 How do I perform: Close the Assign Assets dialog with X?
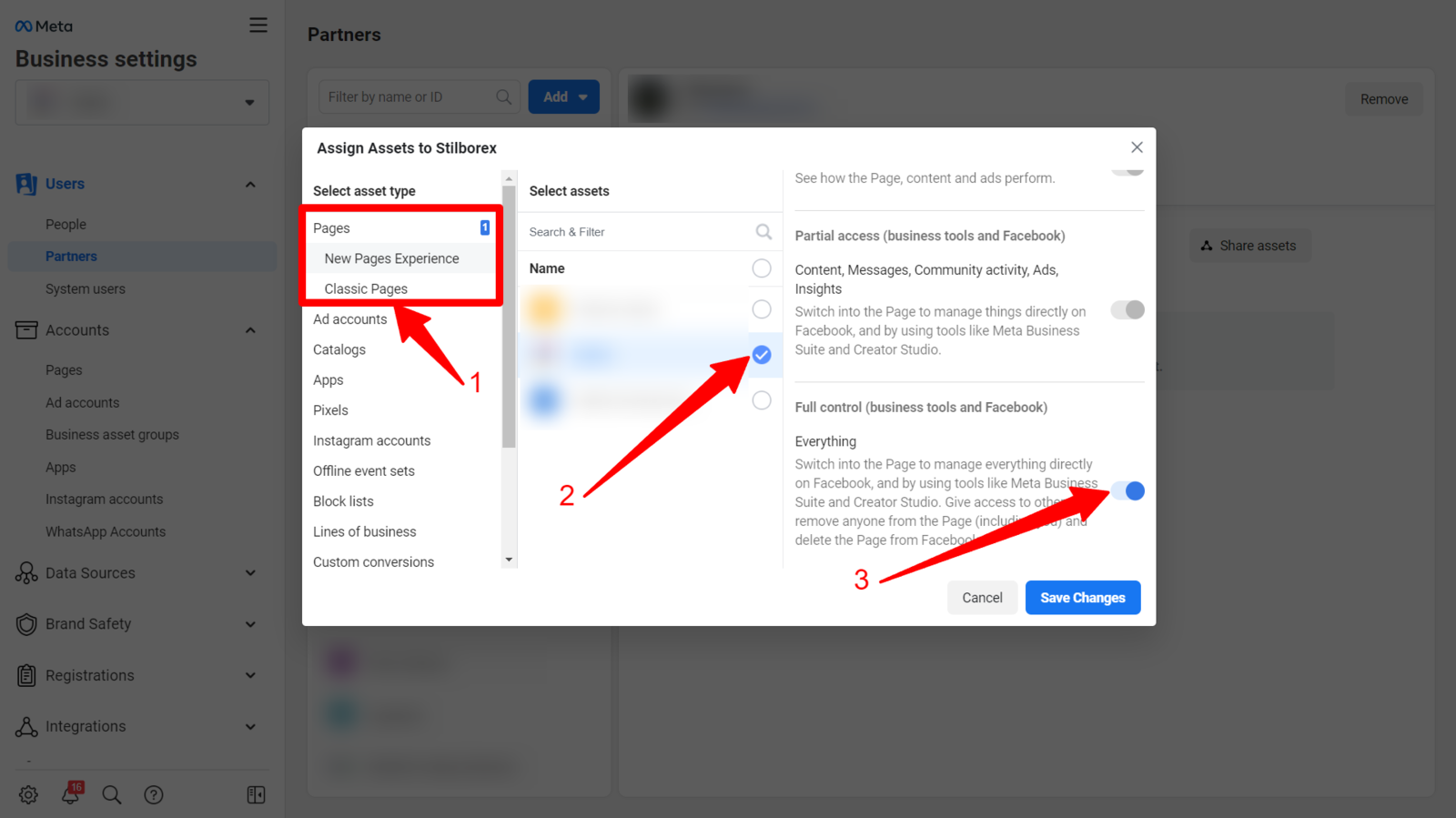coord(1137,147)
